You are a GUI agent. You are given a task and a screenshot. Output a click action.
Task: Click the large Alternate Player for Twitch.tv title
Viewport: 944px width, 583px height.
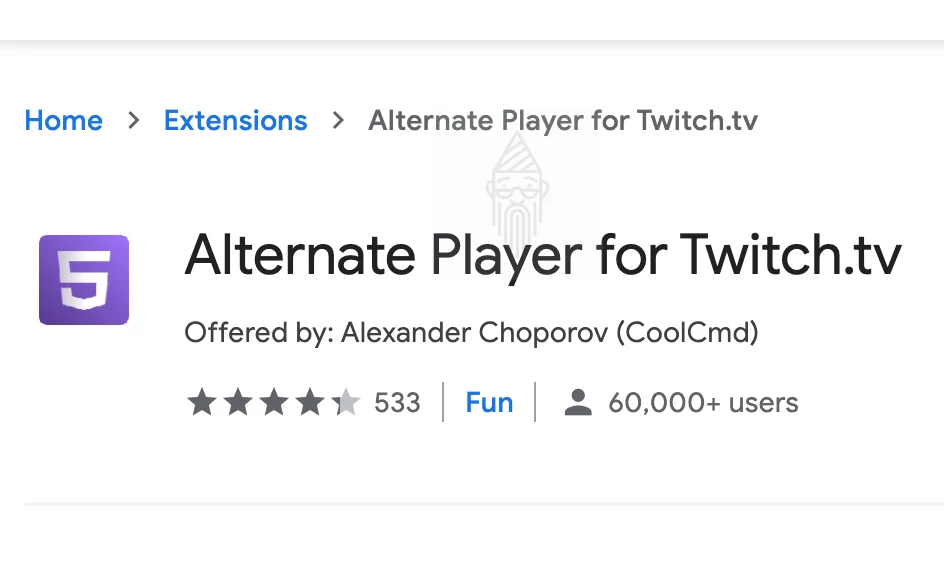[x=543, y=256]
